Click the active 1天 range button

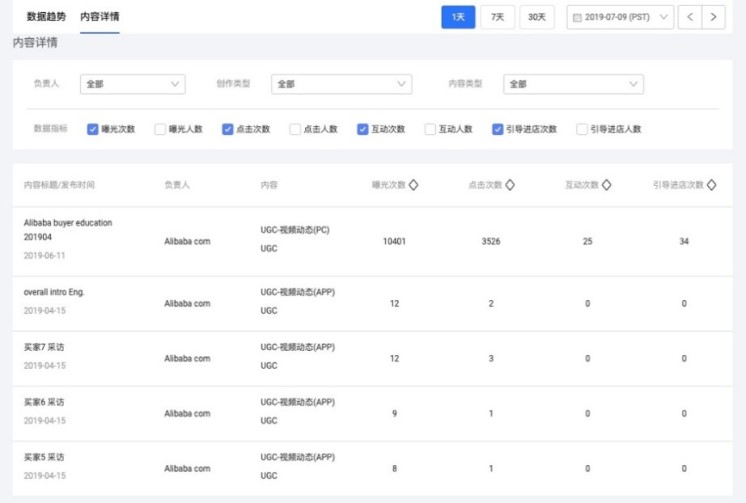pos(458,17)
